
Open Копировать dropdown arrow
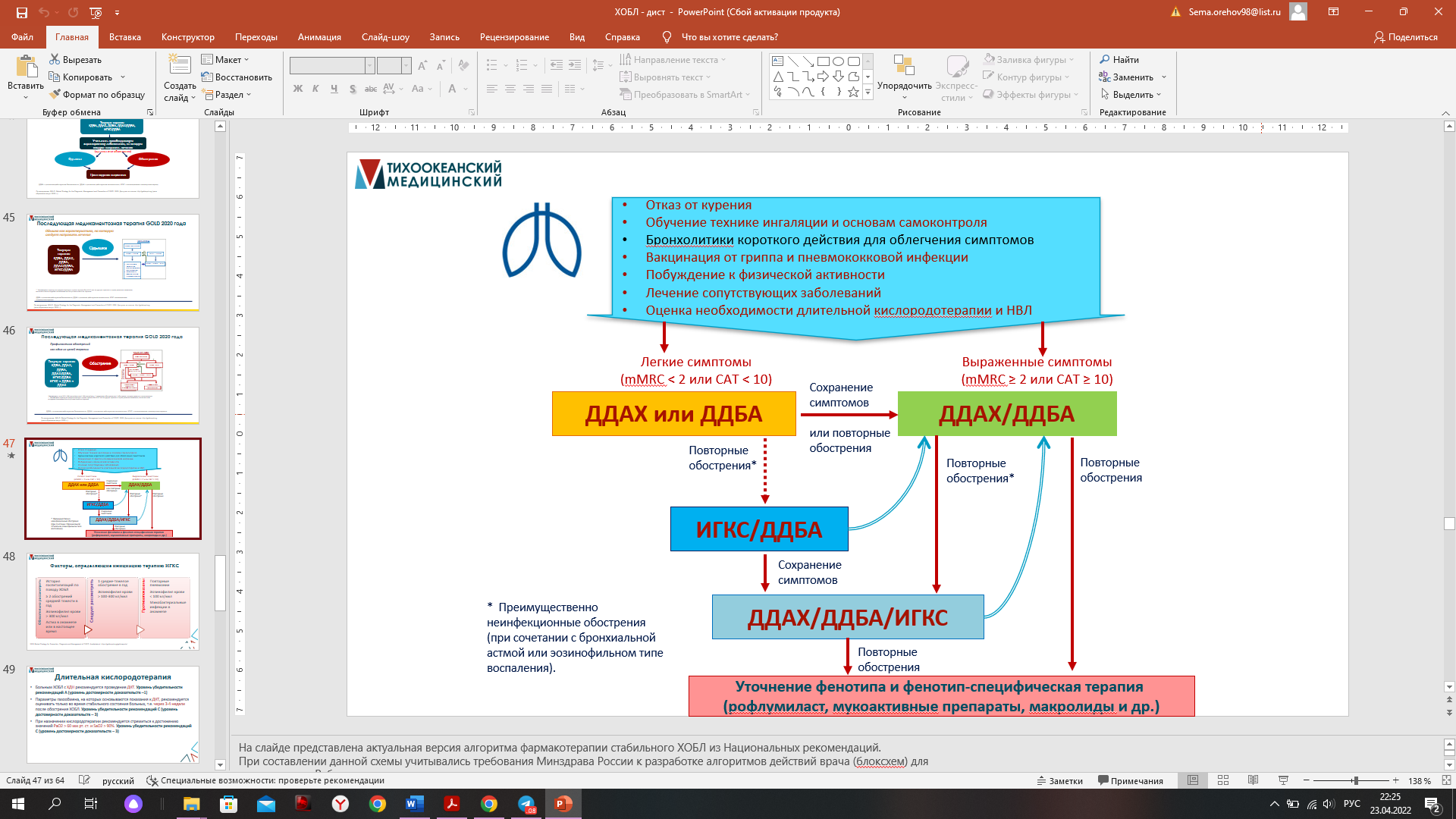tap(123, 77)
